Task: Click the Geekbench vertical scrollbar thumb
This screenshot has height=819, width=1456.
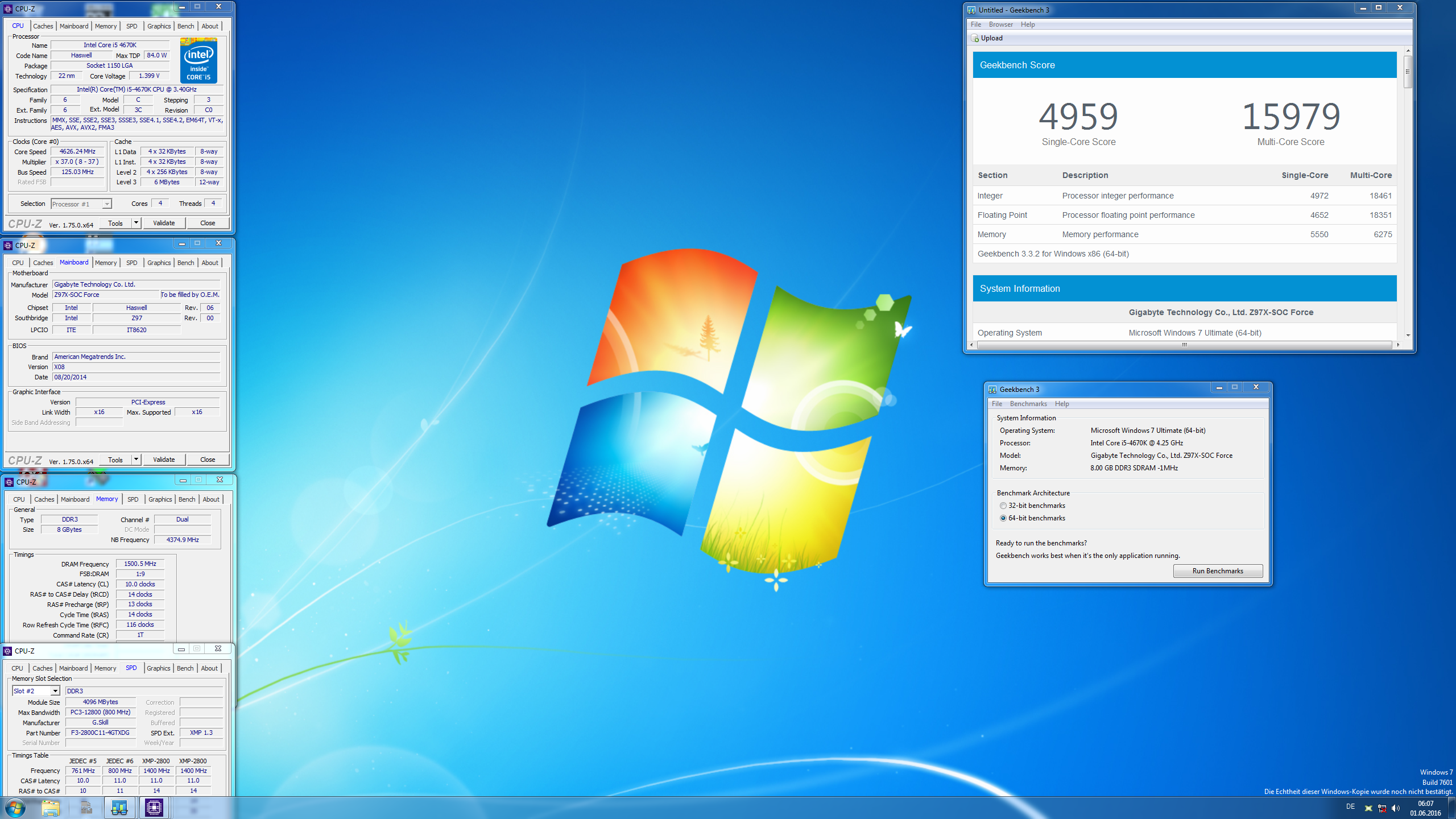Action: 1408,72
